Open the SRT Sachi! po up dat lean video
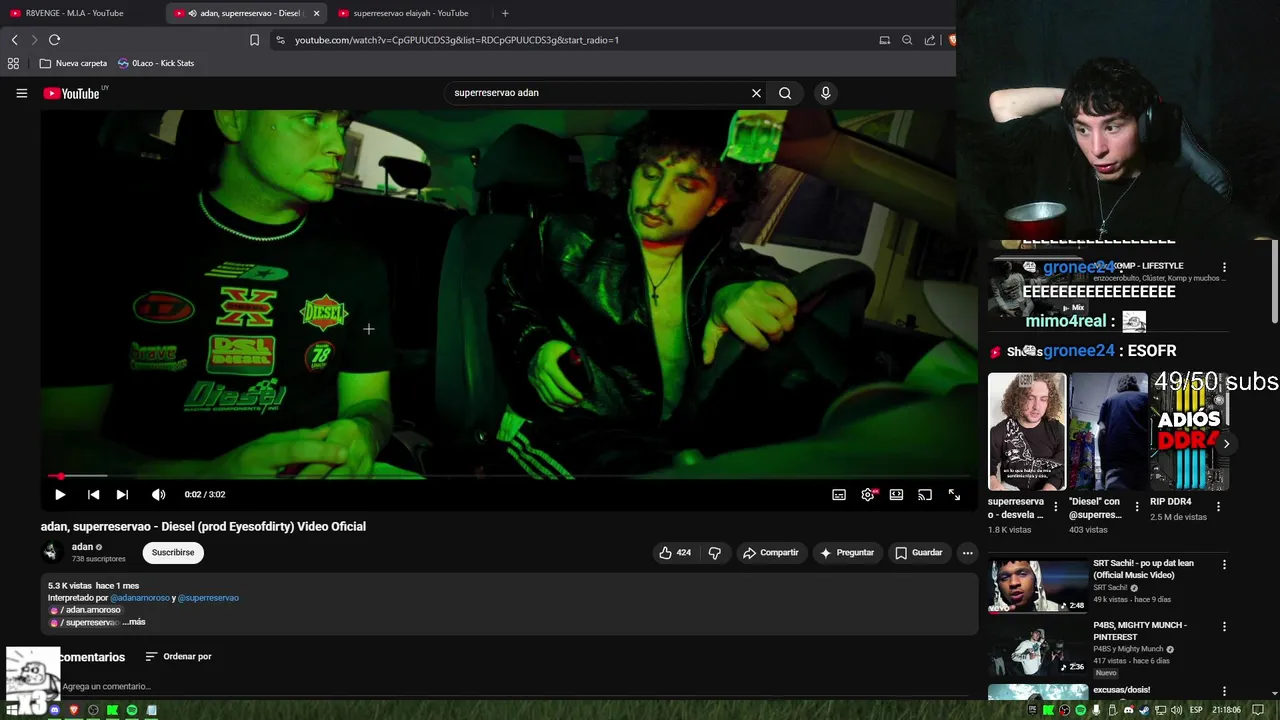Image resolution: width=1280 pixels, height=720 pixels. (x=1038, y=585)
